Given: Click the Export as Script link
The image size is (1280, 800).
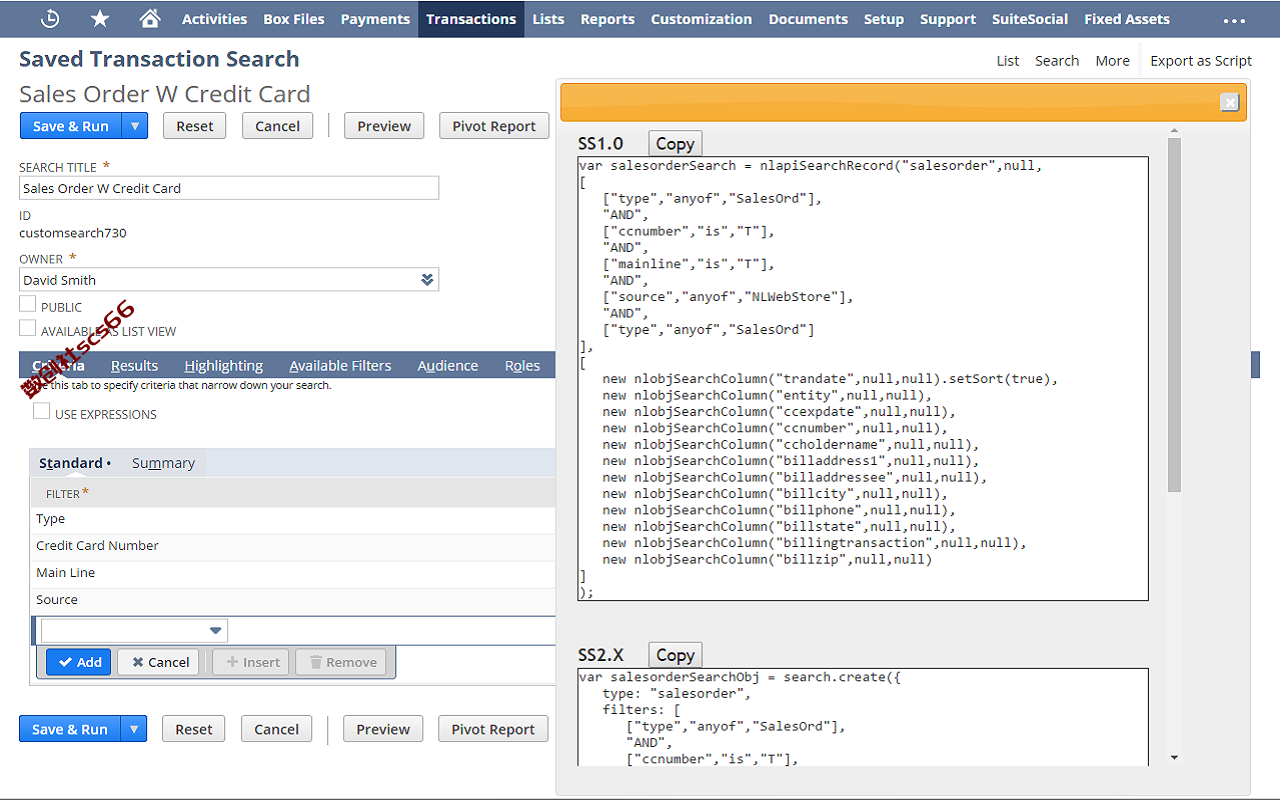Looking at the screenshot, I should [1201, 61].
